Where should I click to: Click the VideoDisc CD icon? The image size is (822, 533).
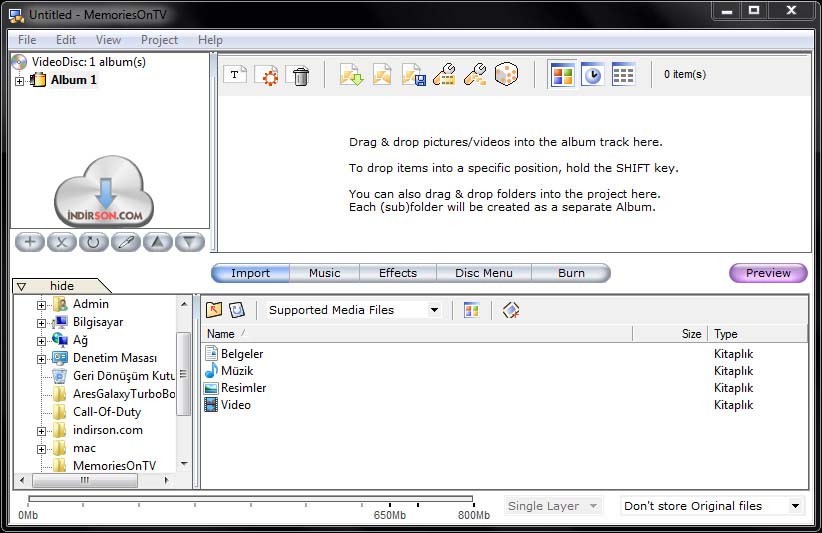pyautogui.click(x=19, y=62)
